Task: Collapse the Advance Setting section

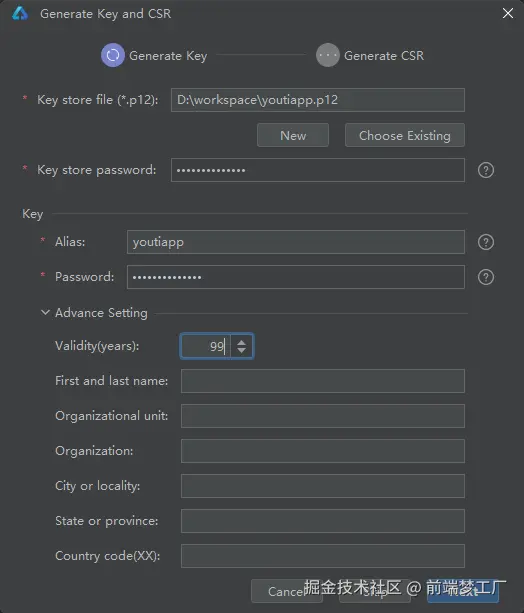Action: point(45,312)
